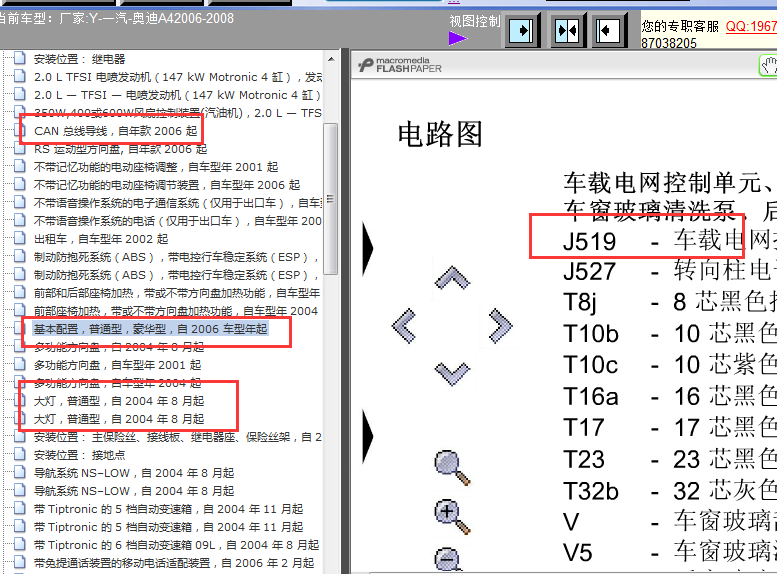Image resolution: width=777 pixels, height=574 pixels.
Task: Open '不带记忆功能的电动座椅调整' 2001 entry
Action: [156, 167]
